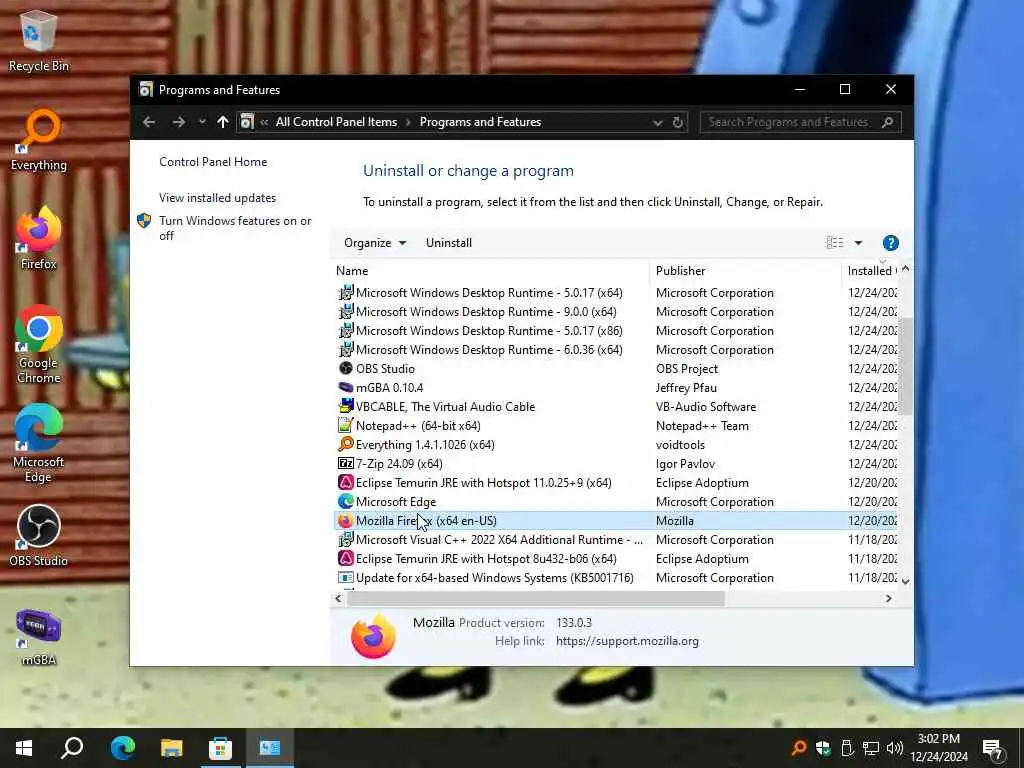The width and height of the screenshot is (1024, 768).
Task: Select VBCABLE, The Virtual Audio Cable
Action: 616,407
